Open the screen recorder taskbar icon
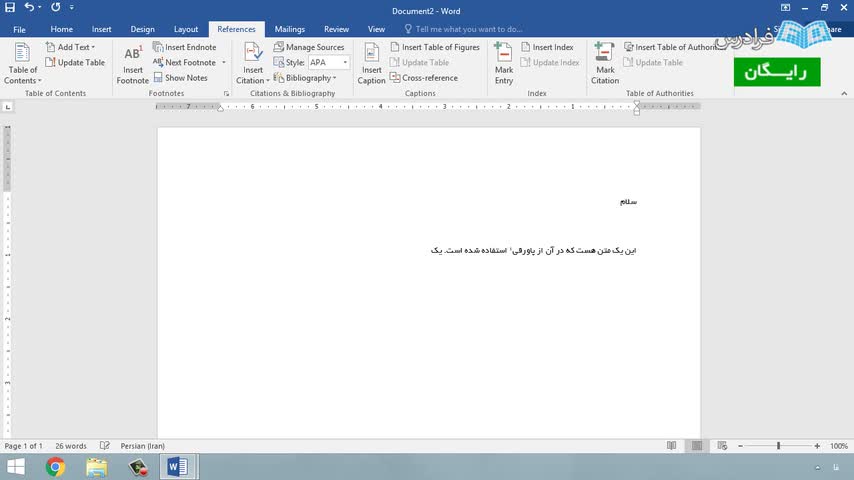This screenshot has width=854, height=480. coord(138,467)
